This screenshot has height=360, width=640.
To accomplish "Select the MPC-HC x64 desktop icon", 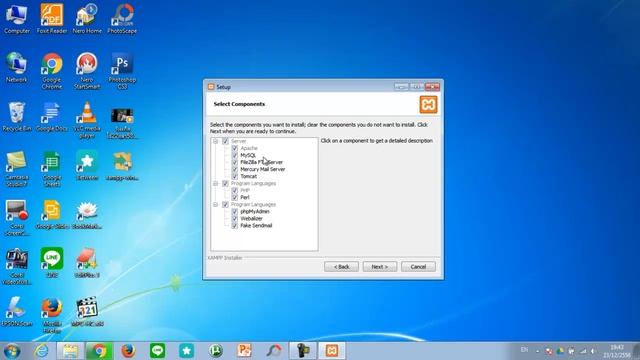I will pyautogui.click(x=87, y=312).
